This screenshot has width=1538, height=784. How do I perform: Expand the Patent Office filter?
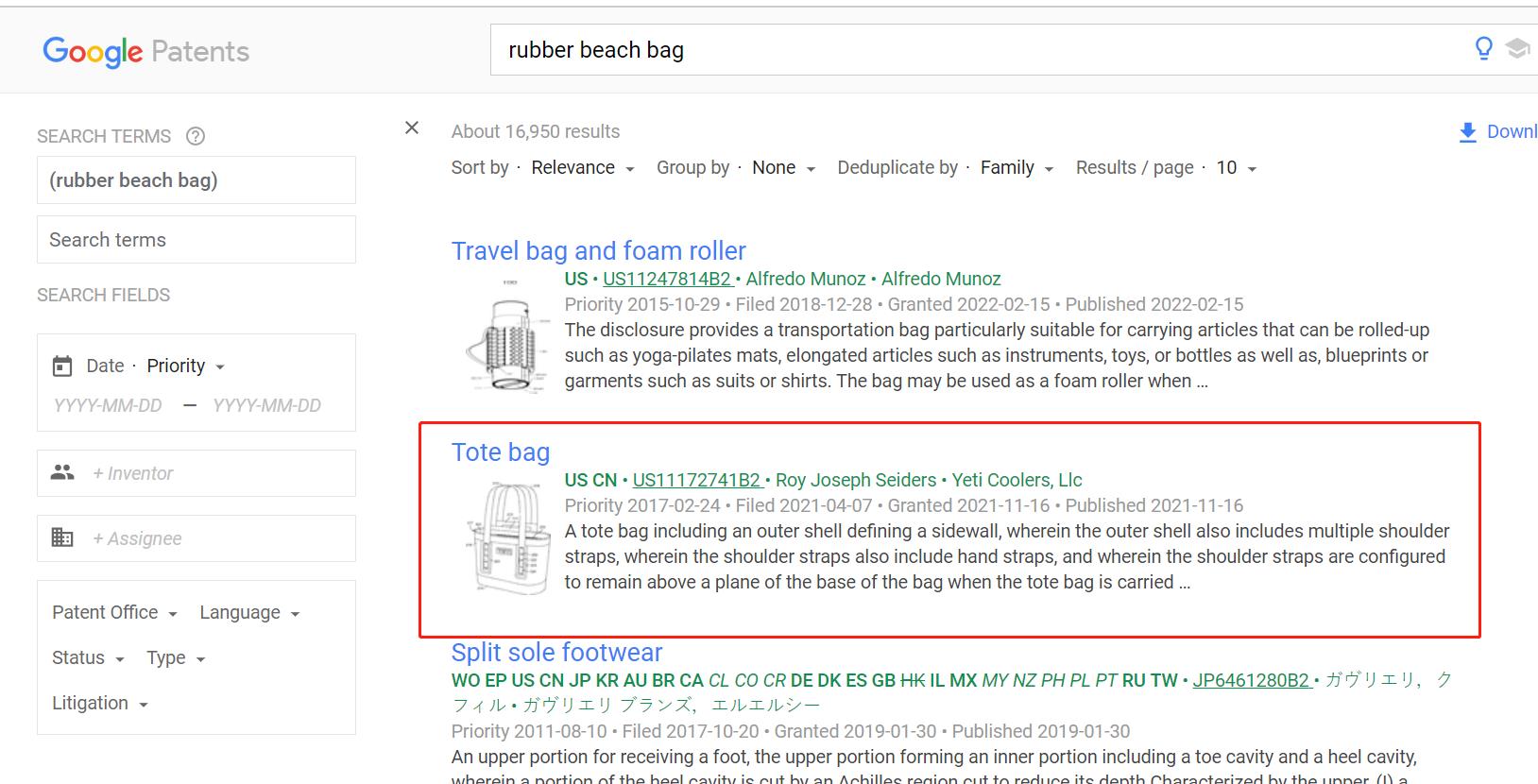pyautogui.click(x=114, y=612)
